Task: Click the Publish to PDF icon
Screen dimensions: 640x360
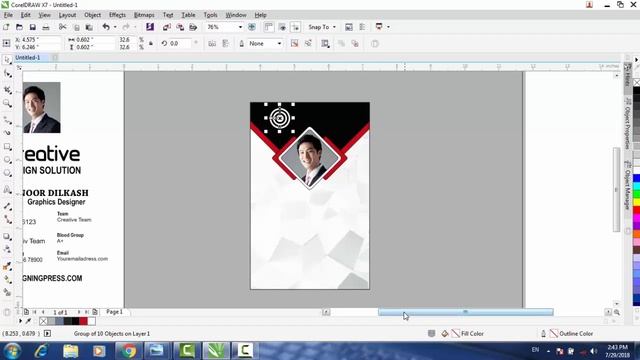Action: [x=193, y=27]
